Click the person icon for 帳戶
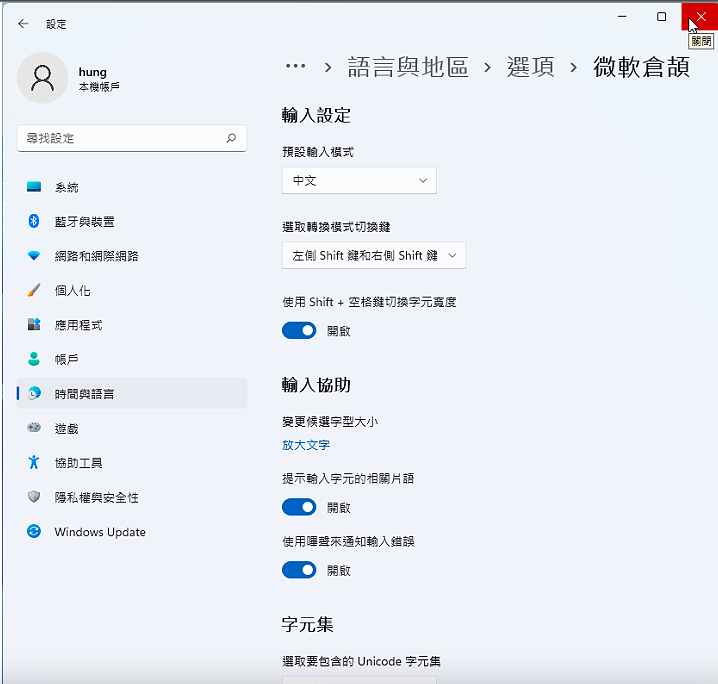Screen dimensions: 718x684 point(34,359)
